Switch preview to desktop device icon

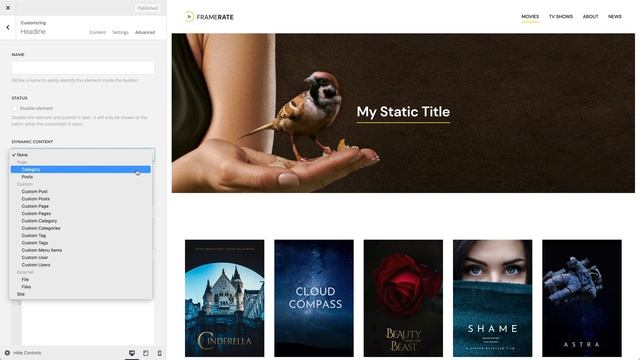[x=132, y=353]
